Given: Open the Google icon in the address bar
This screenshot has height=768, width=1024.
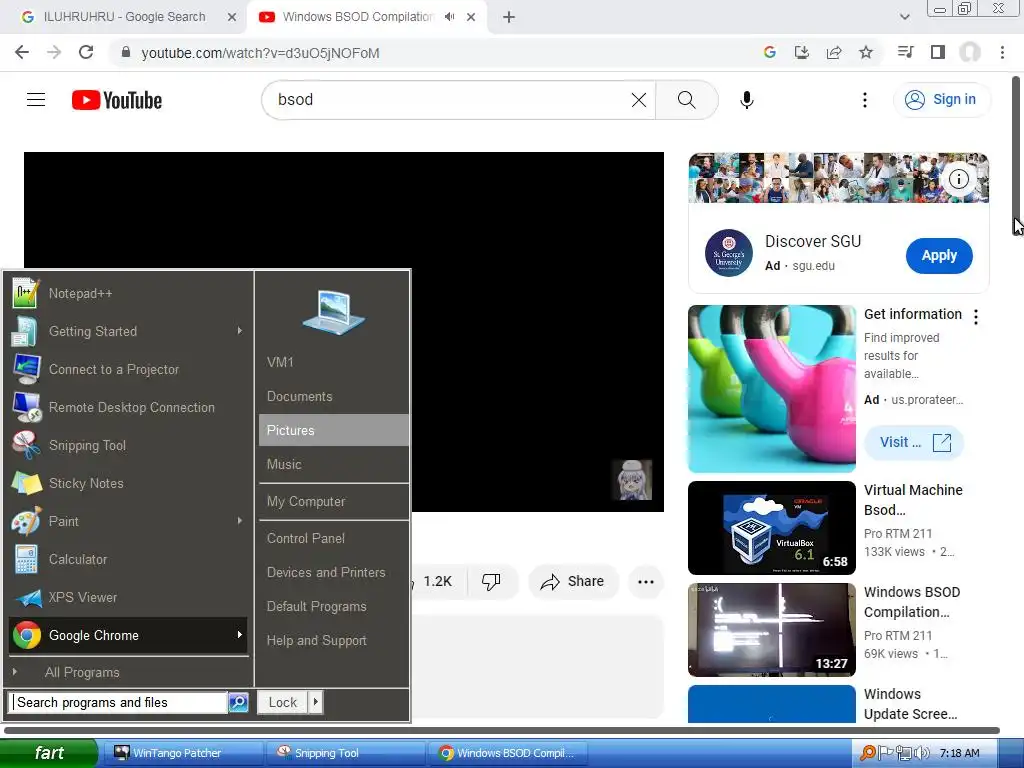Looking at the screenshot, I should pos(770,52).
